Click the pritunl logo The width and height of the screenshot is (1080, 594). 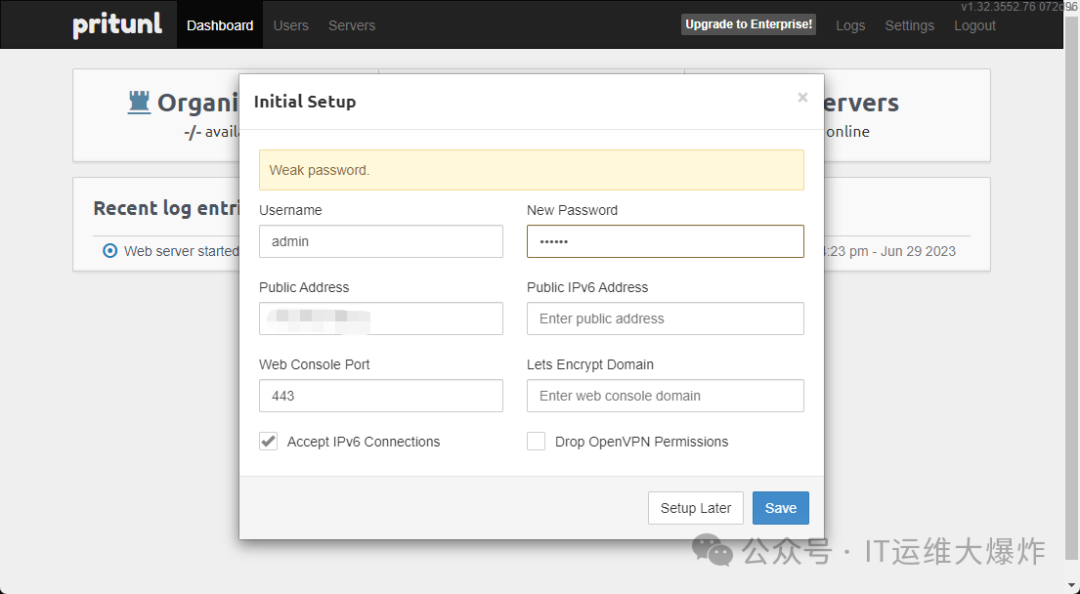tap(117, 25)
